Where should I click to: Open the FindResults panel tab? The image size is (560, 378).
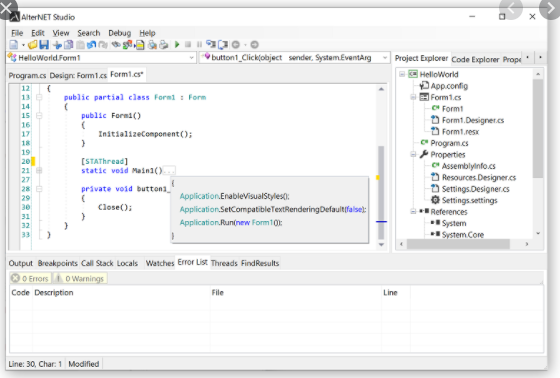coord(260,263)
